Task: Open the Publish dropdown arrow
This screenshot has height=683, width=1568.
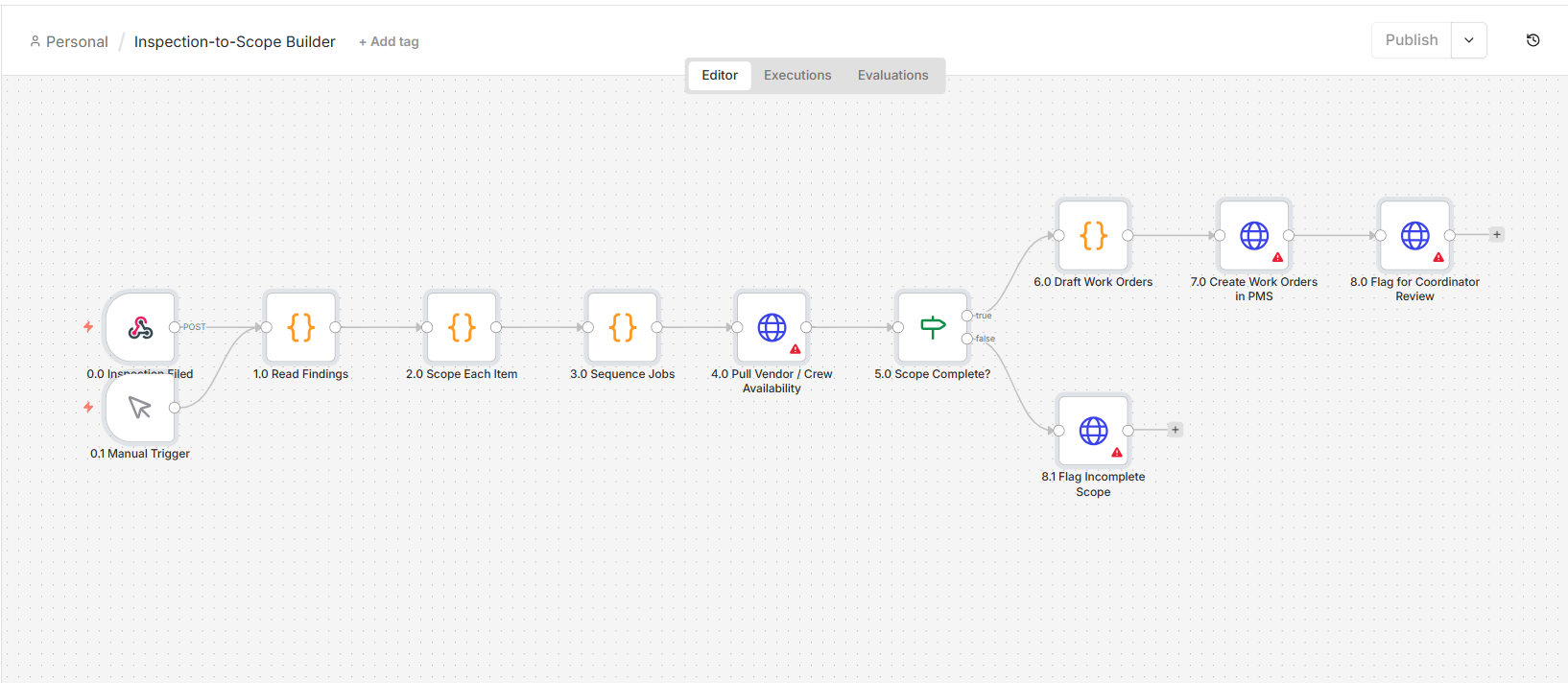Action: click(1469, 40)
